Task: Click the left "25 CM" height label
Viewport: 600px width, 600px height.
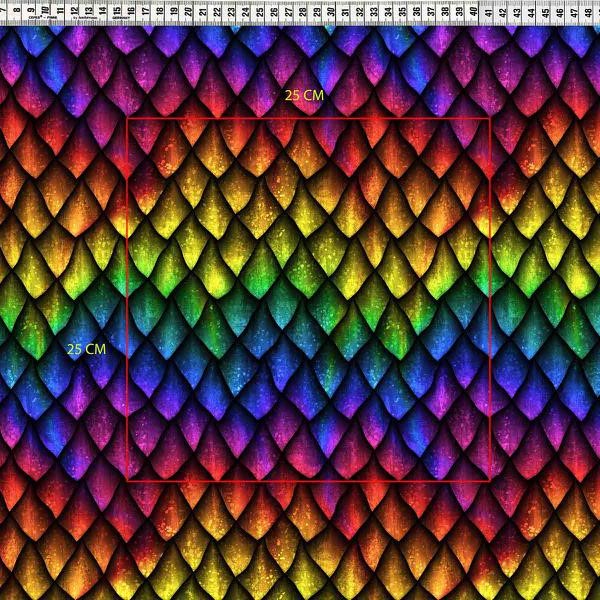Action: pyautogui.click(x=86, y=349)
